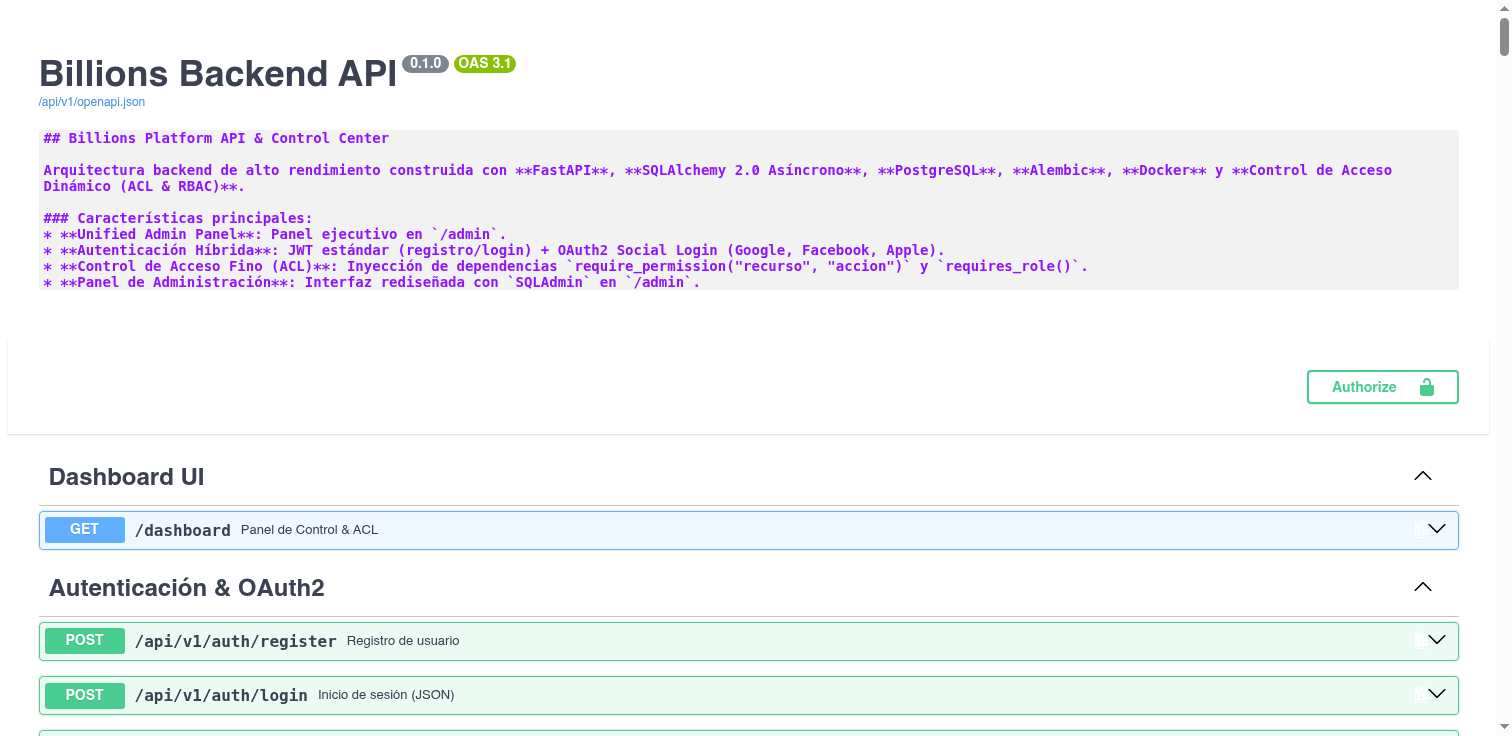Click the page's vertical scrollbar thumb
The width and height of the screenshot is (1512, 736).
coord(1504,36)
